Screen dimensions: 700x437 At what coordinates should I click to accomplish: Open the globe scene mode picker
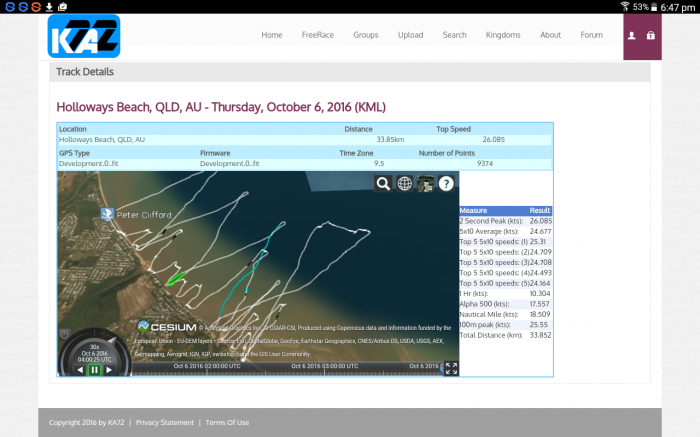pyautogui.click(x=404, y=184)
